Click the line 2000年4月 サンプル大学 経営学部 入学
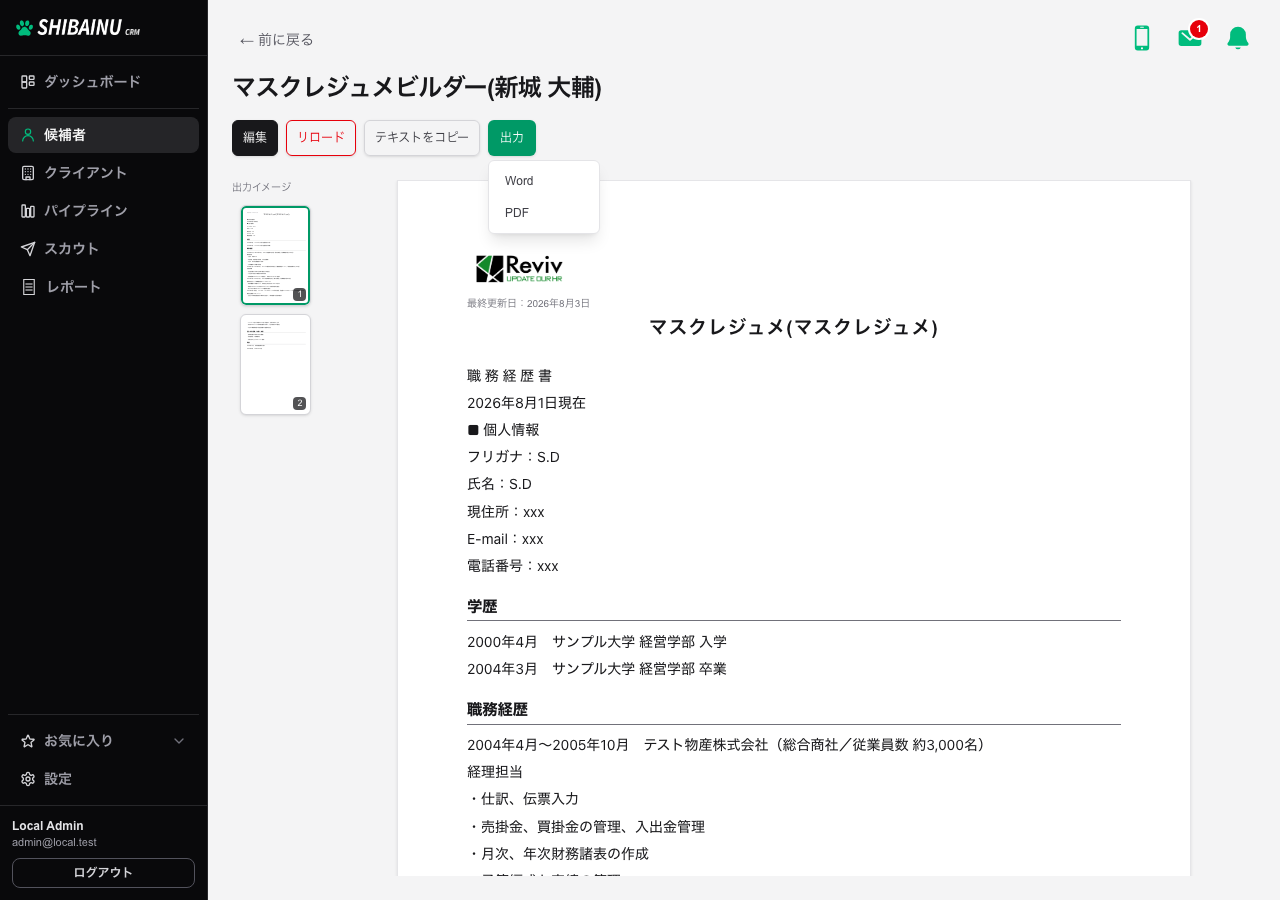1280x900 pixels. [597, 642]
